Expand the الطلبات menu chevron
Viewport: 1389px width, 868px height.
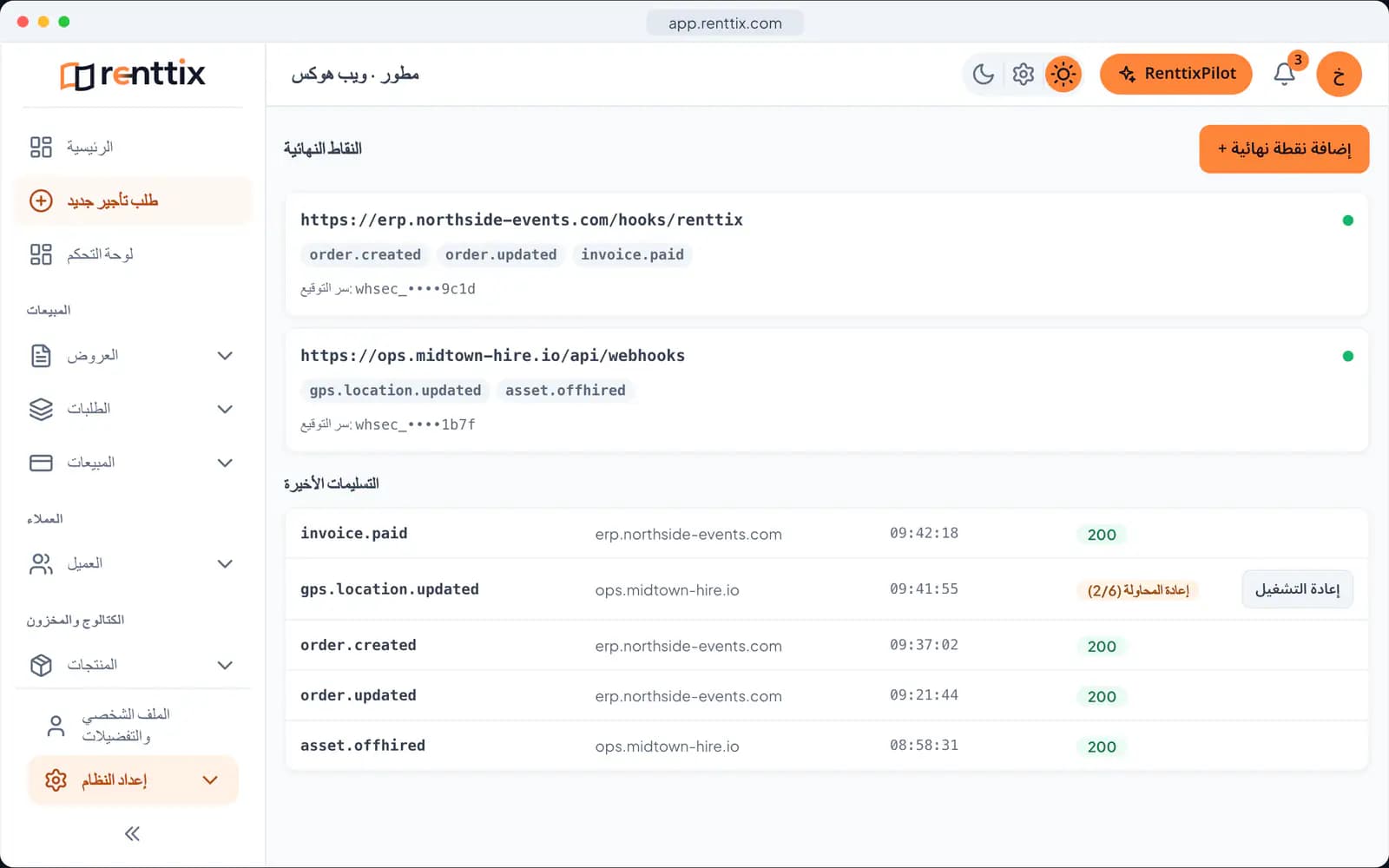click(x=225, y=409)
